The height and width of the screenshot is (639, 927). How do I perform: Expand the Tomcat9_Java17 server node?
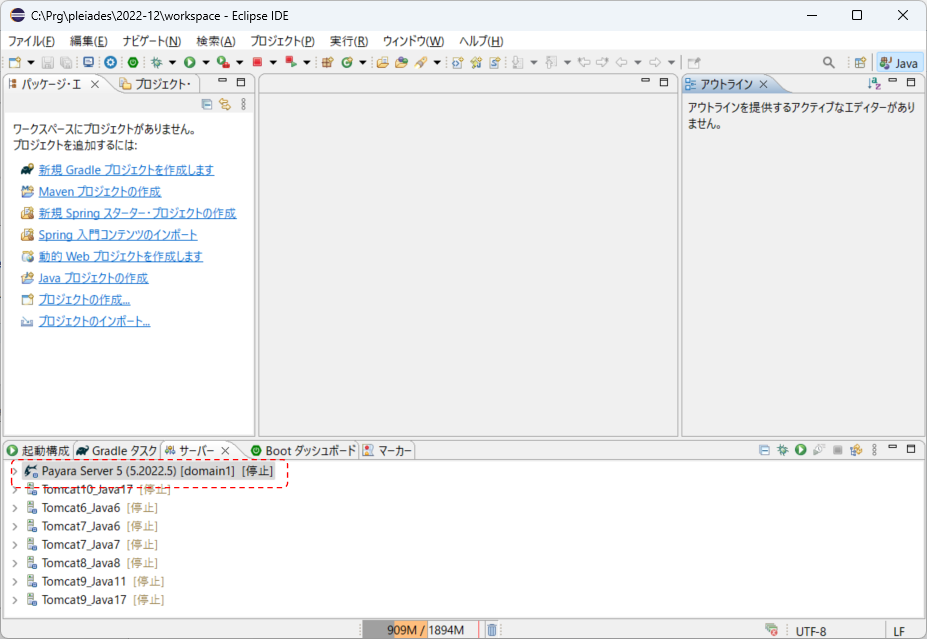[x=15, y=600]
